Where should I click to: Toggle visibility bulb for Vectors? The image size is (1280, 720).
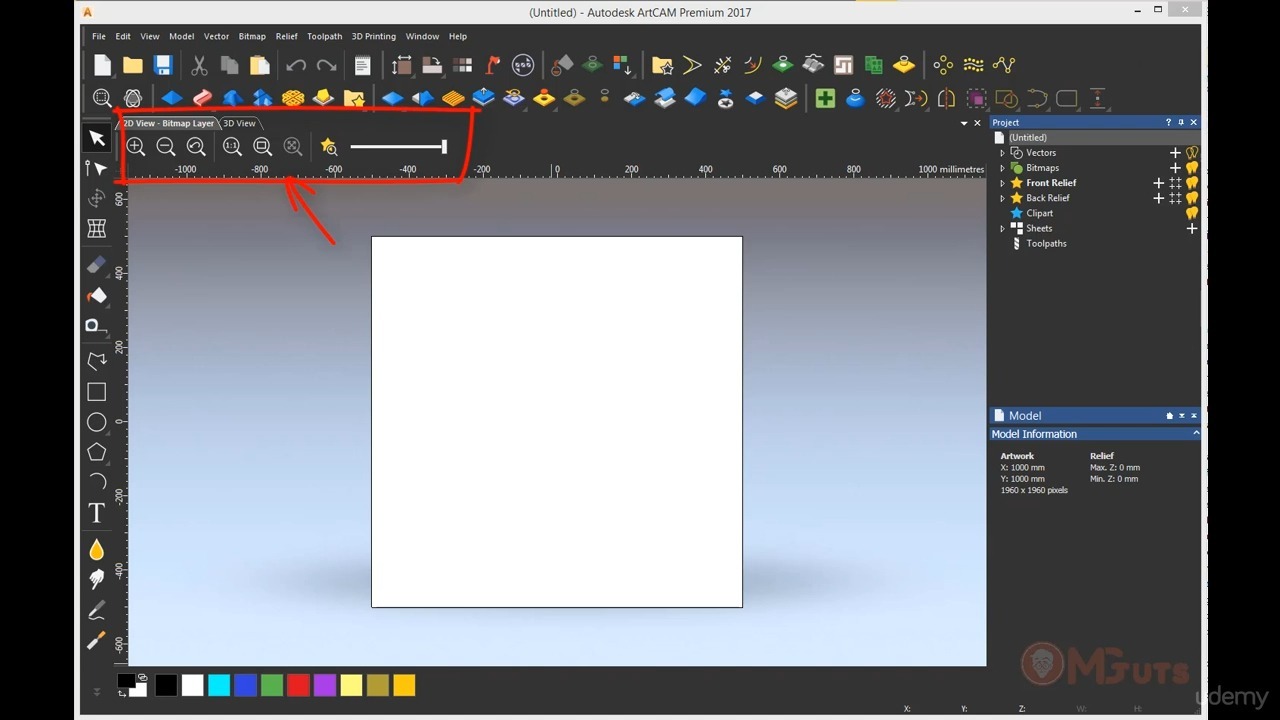1192,153
